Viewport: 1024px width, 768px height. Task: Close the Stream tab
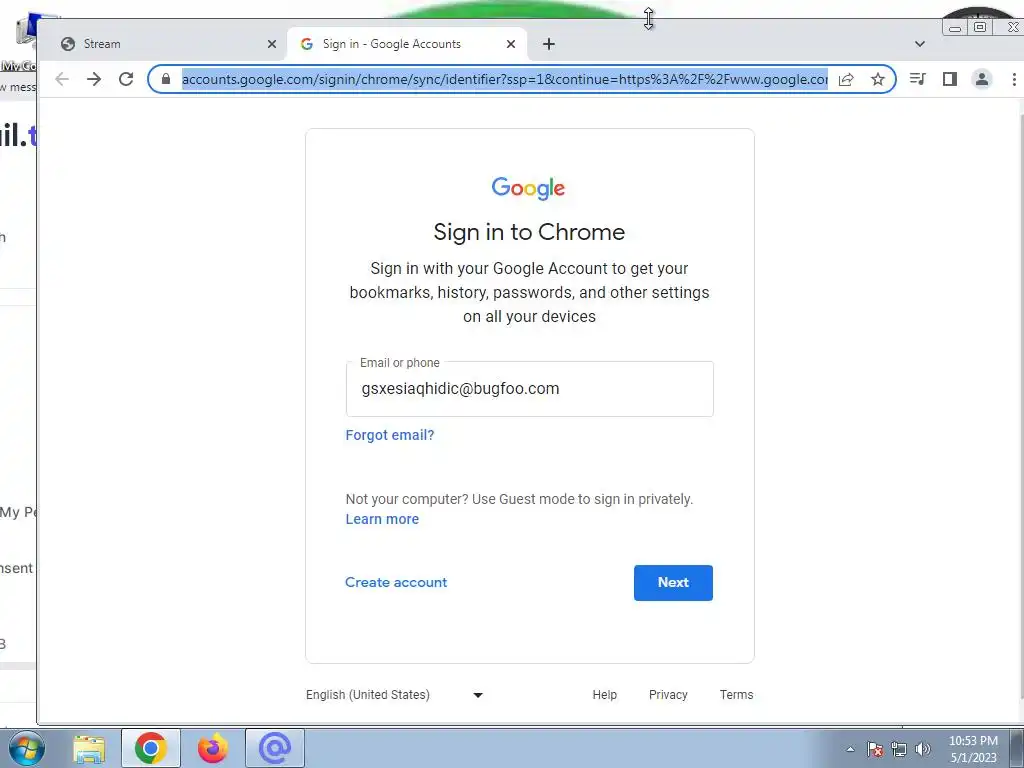coord(272,44)
